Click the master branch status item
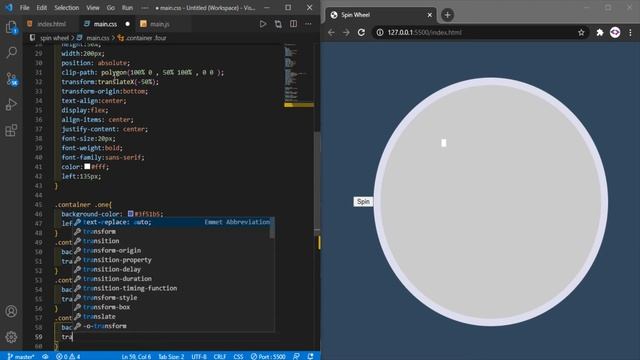 point(21,356)
